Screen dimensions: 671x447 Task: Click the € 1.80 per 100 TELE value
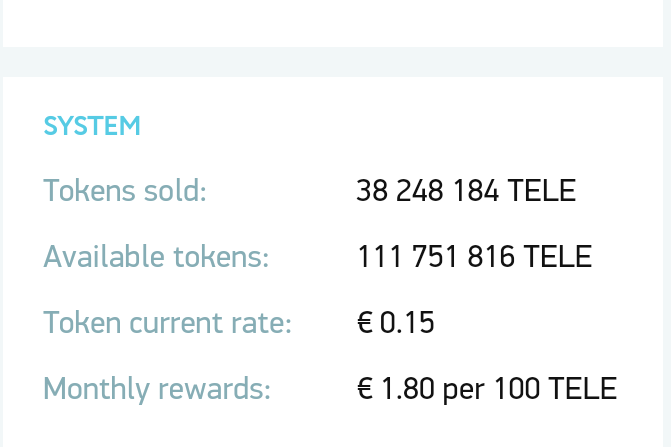(486, 388)
